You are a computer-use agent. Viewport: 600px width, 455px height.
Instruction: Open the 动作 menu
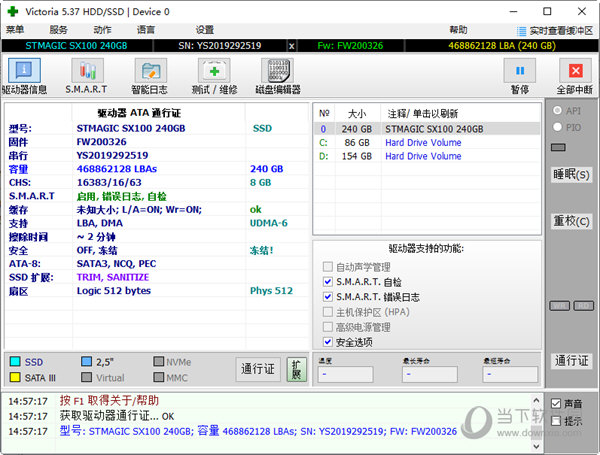coord(102,30)
